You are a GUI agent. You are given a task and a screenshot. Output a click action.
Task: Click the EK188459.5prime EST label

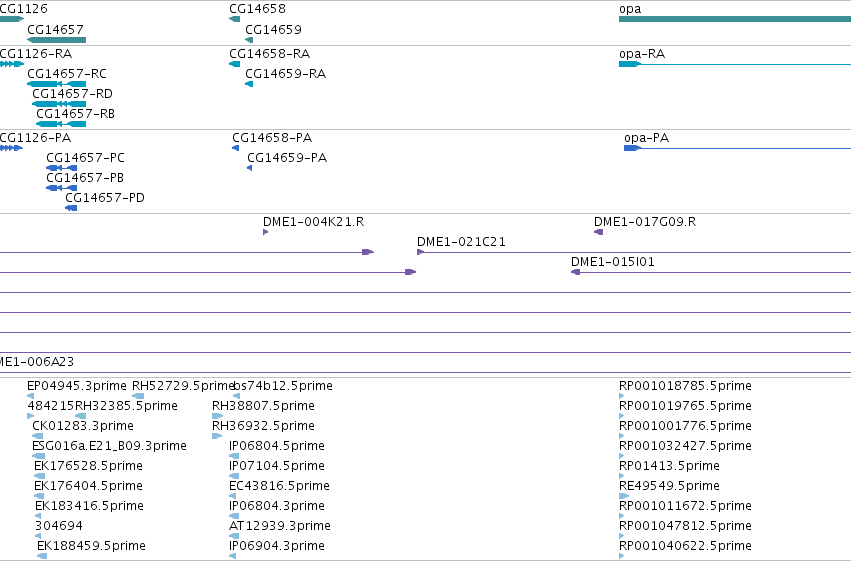[x=91, y=546]
